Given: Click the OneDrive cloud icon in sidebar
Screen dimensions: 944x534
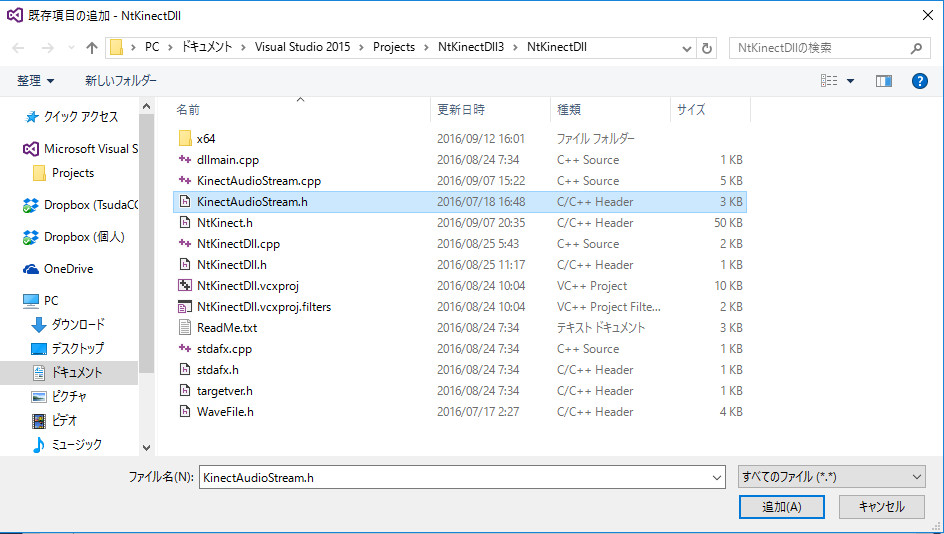Looking at the screenshot, I should coord(31,269).
